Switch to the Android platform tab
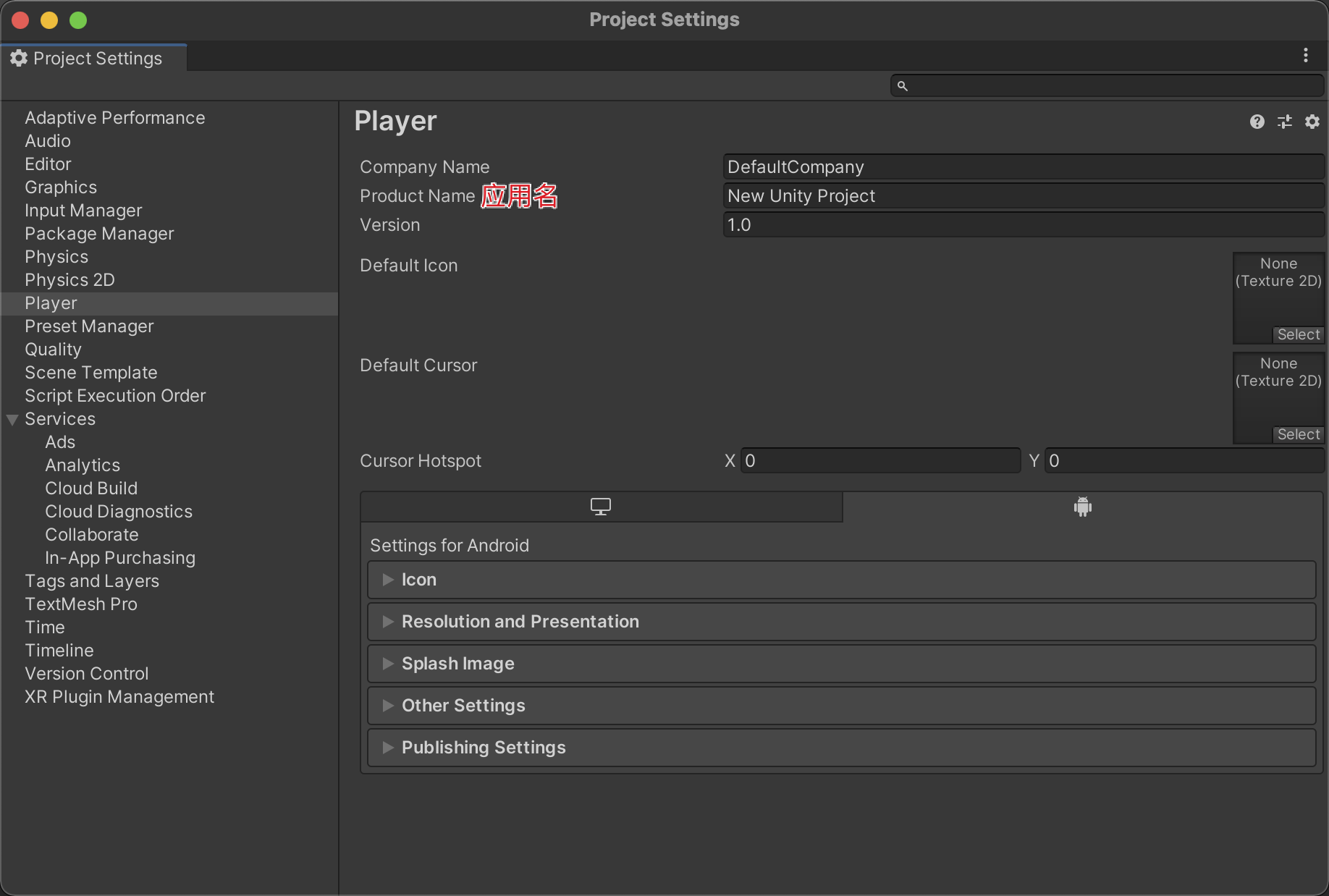This screenshot has width=1329, height=896. (x=1083, y=507)
